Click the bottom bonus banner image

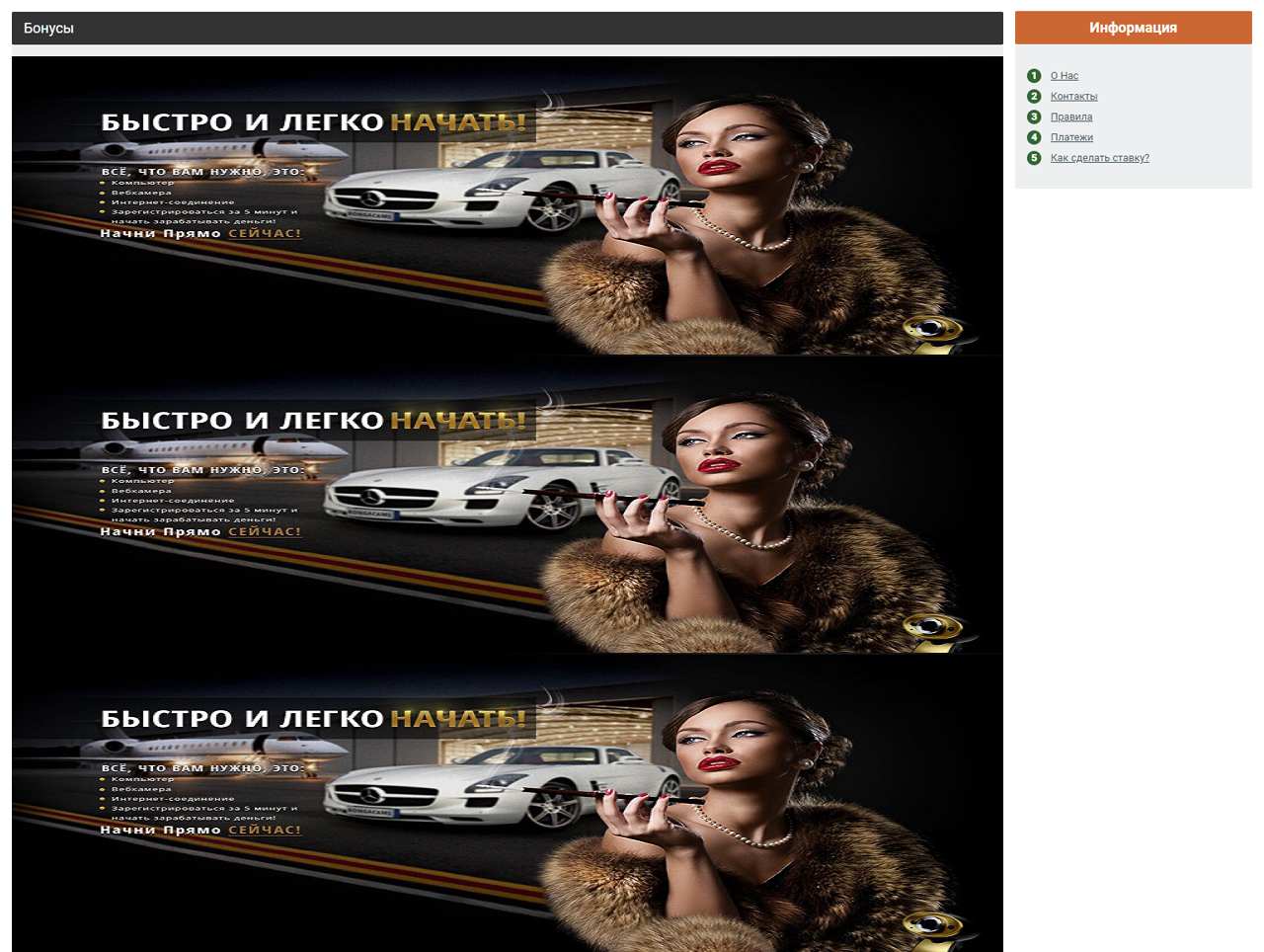click(x=508, y=802)
